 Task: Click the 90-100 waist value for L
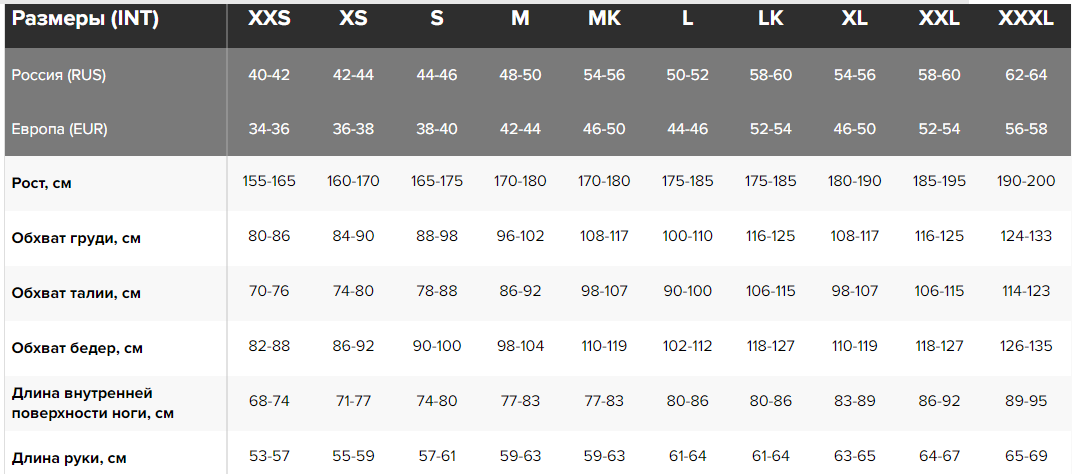point(688,291)
